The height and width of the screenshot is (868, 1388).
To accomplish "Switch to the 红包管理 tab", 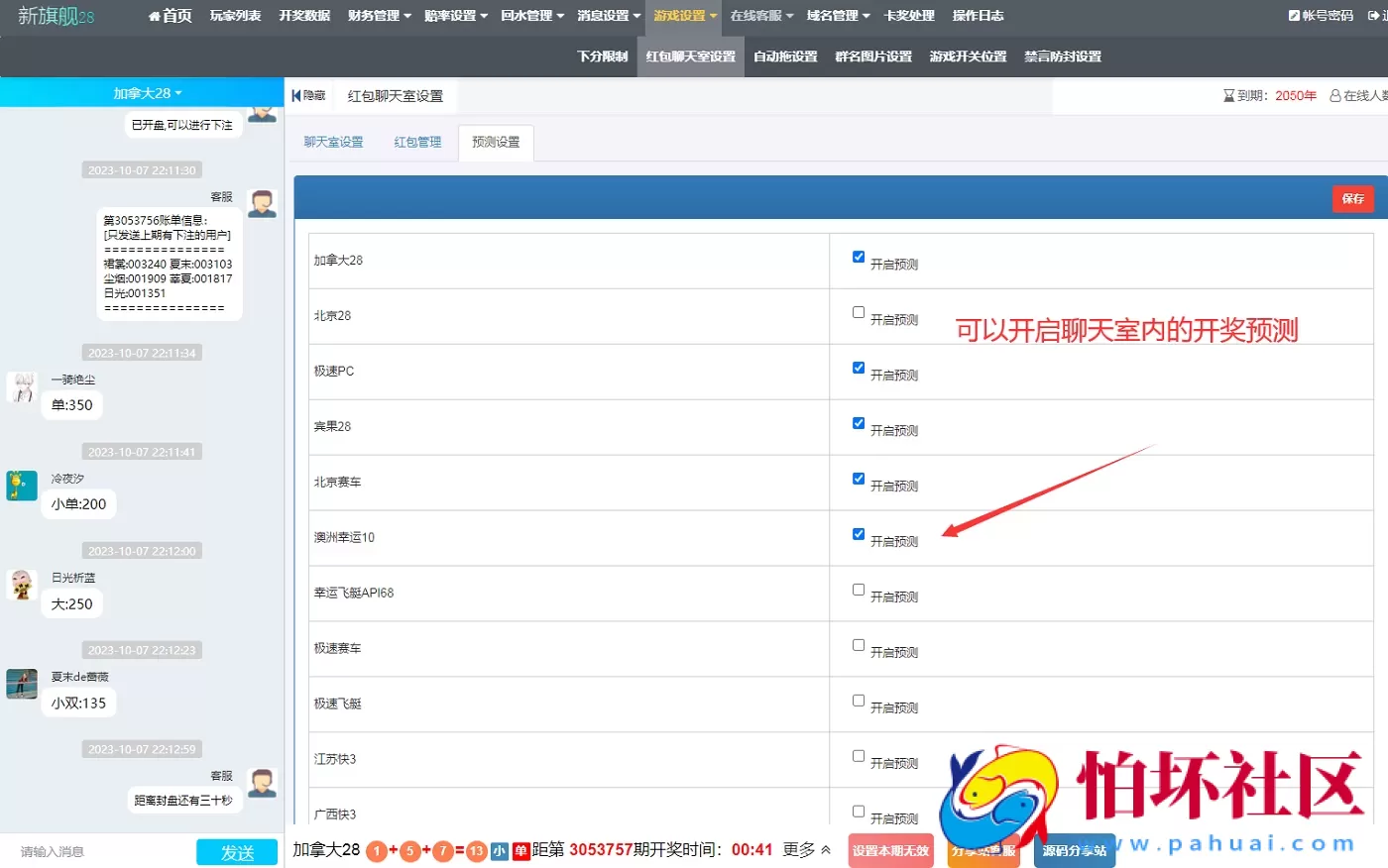I will tap(416, 142).
